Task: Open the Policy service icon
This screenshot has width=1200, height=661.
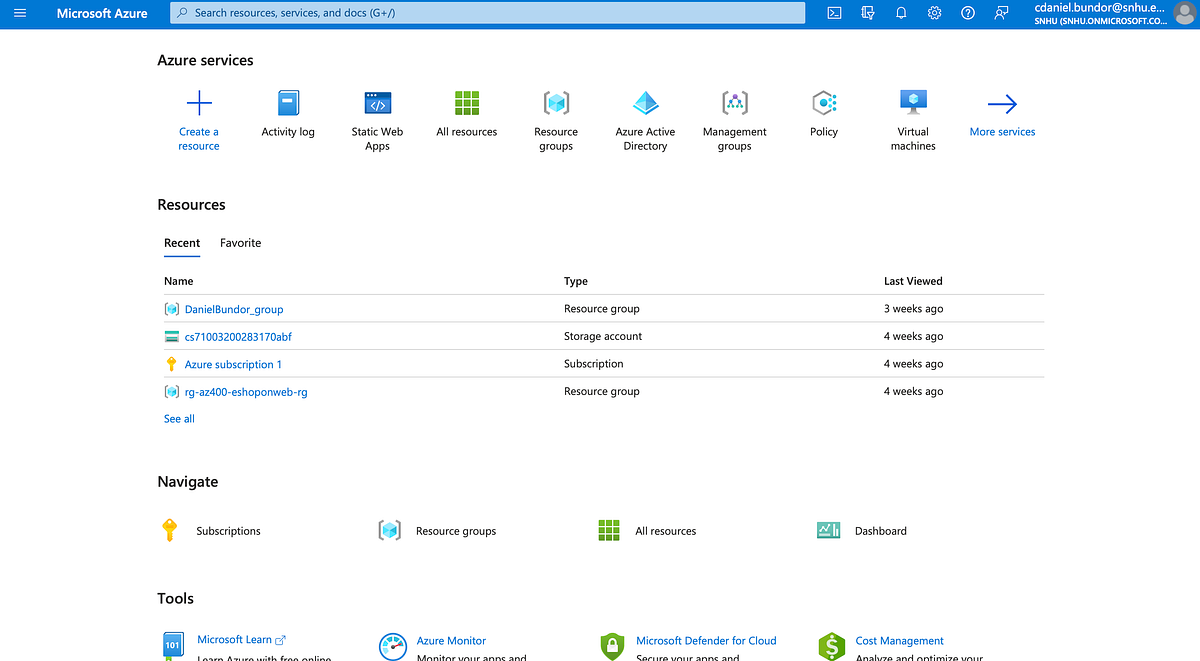Action: point(823,103)
